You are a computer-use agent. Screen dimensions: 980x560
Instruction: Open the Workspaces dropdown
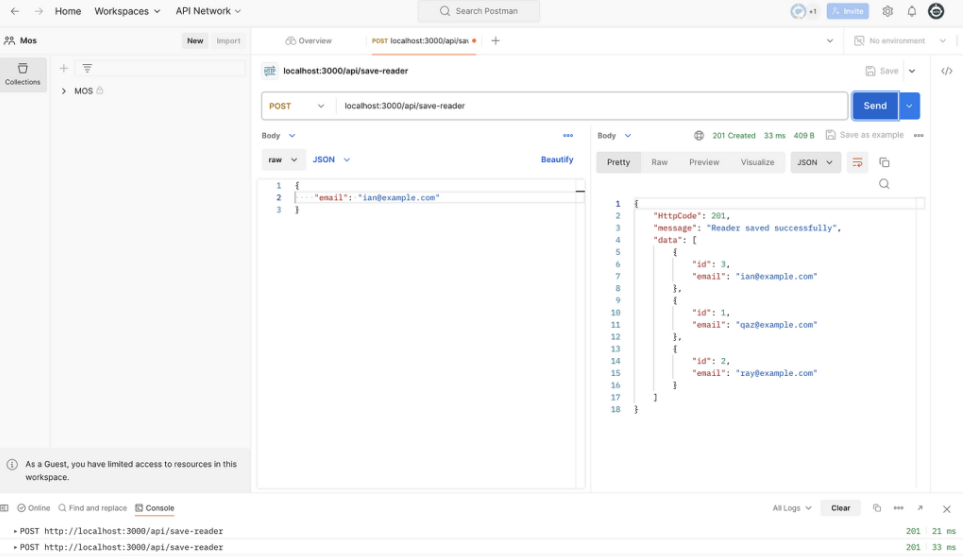(129, 11)
